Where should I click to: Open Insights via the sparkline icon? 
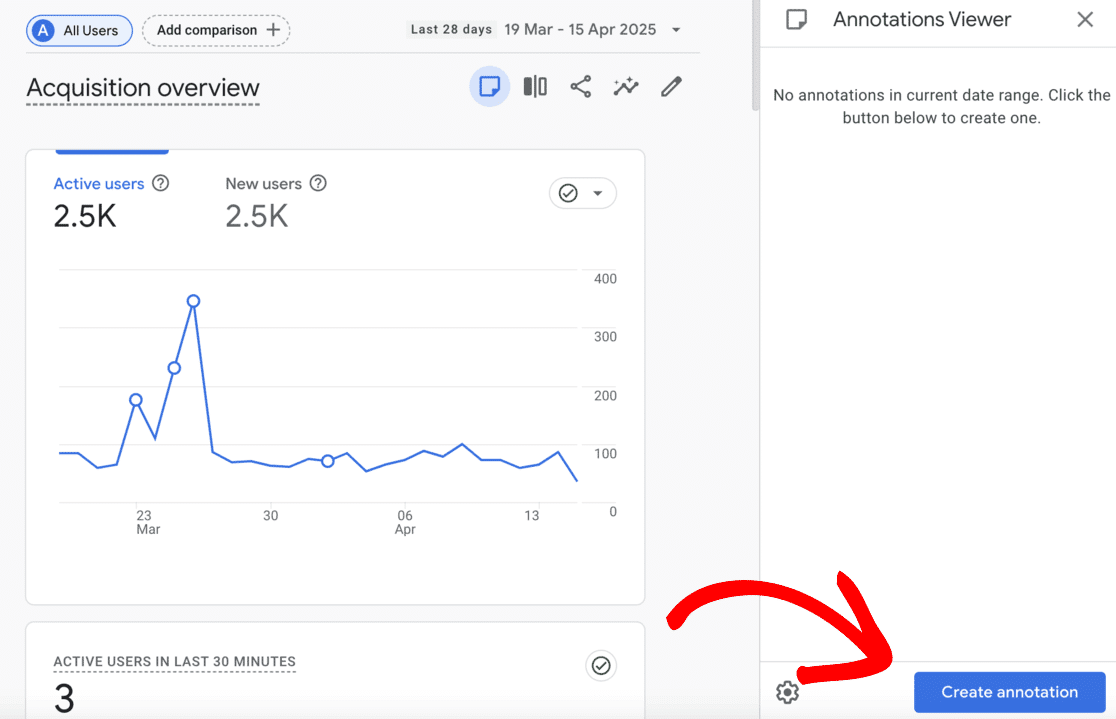tap(625, 87)
